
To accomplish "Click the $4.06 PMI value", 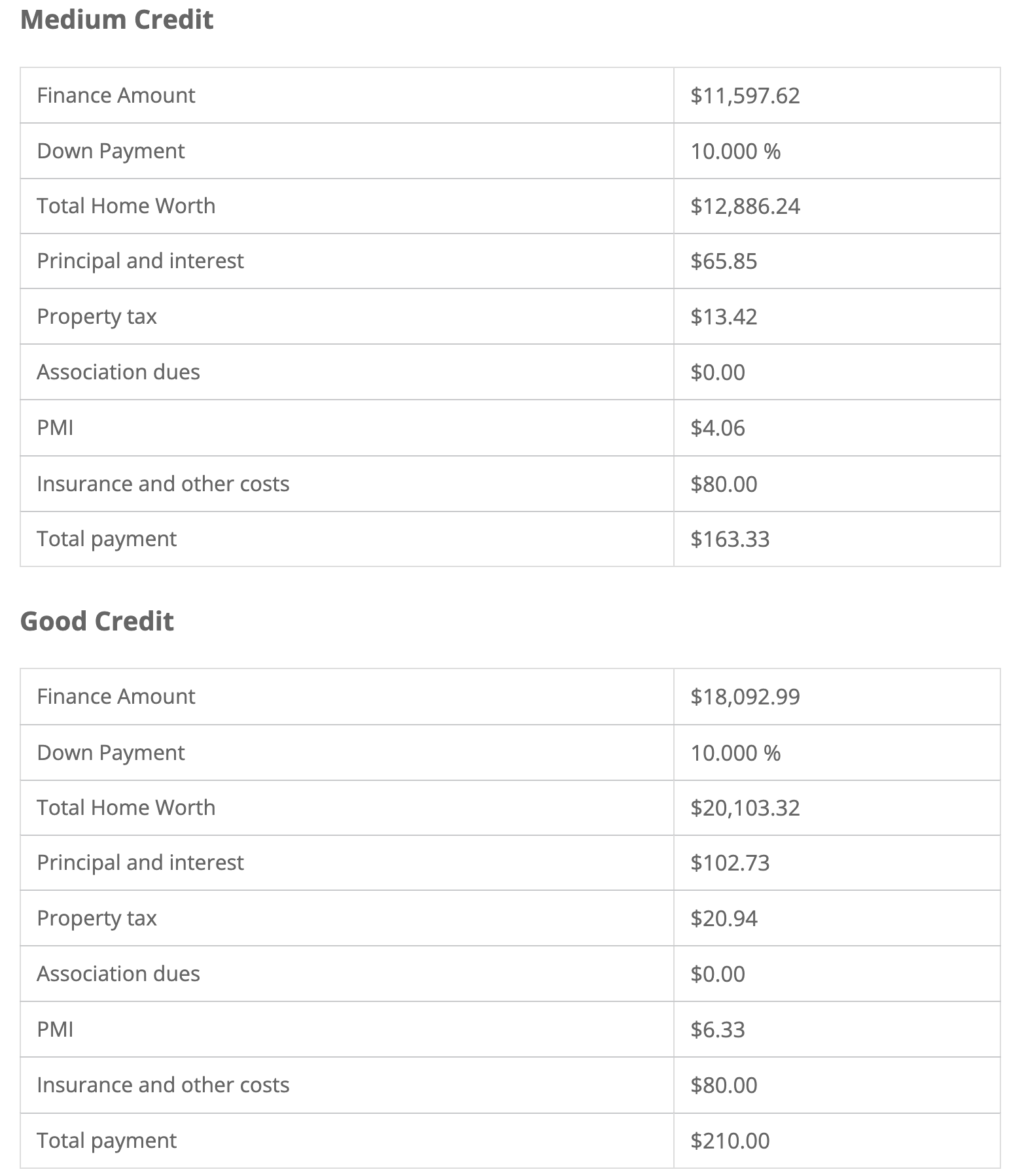I will coord(718,428).
